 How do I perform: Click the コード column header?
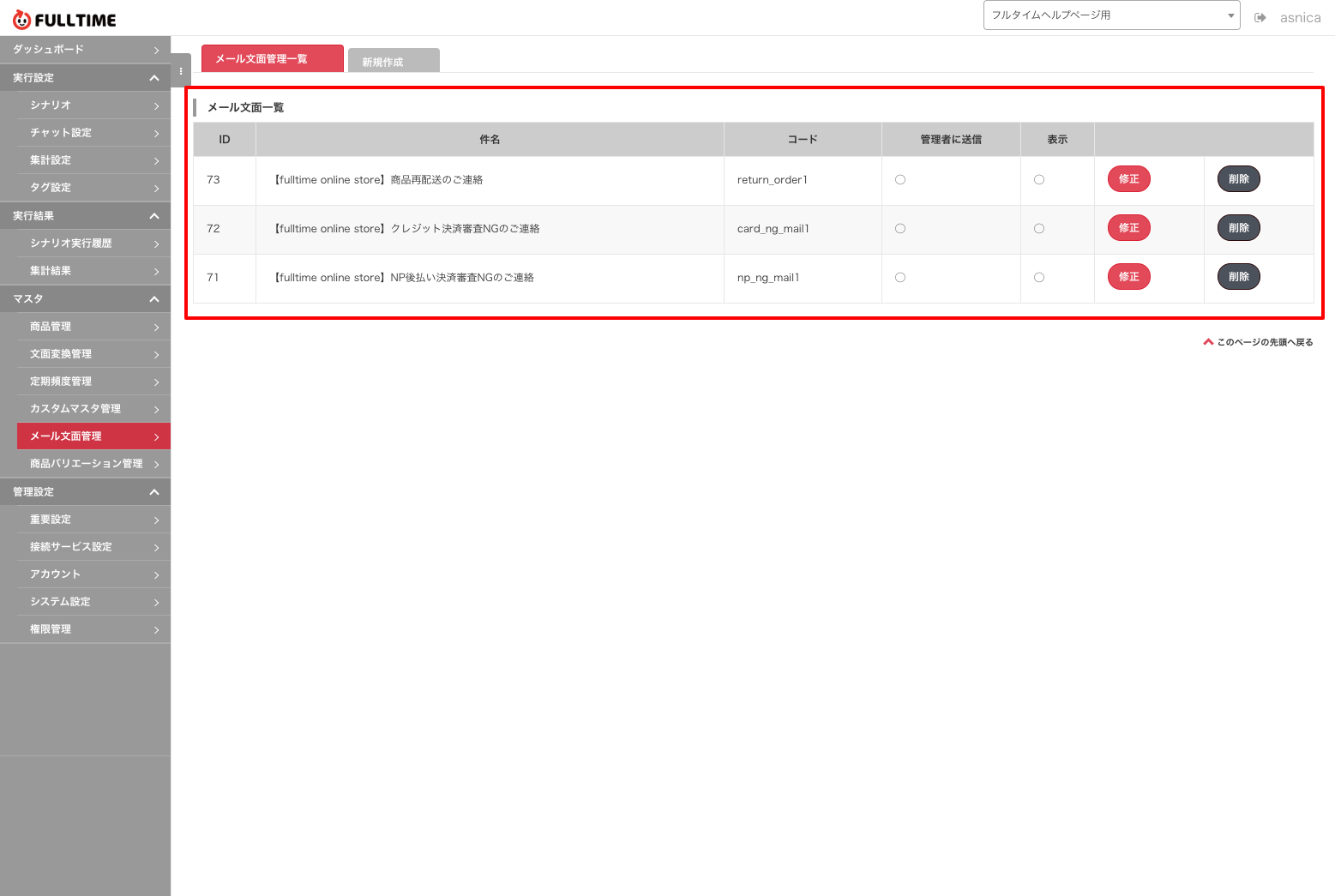point(803,140)
